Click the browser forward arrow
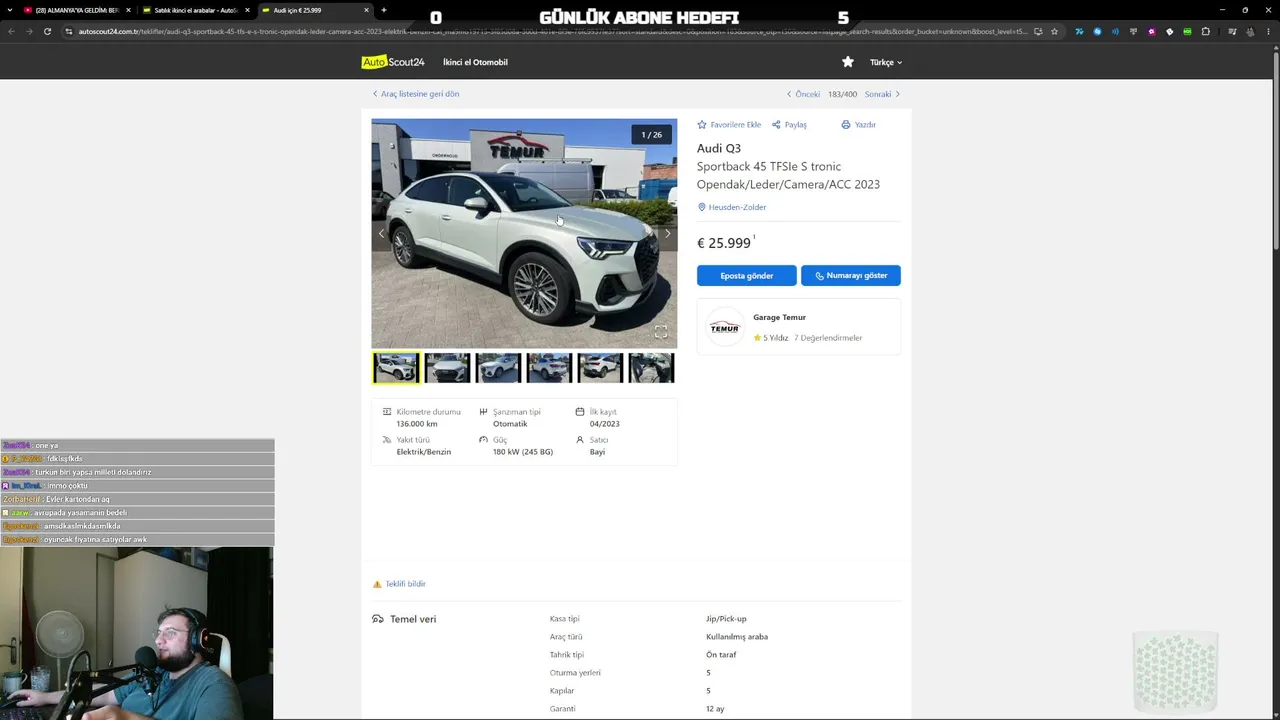Viewport: 1280px width, 720px height. [x=29, y=31]
